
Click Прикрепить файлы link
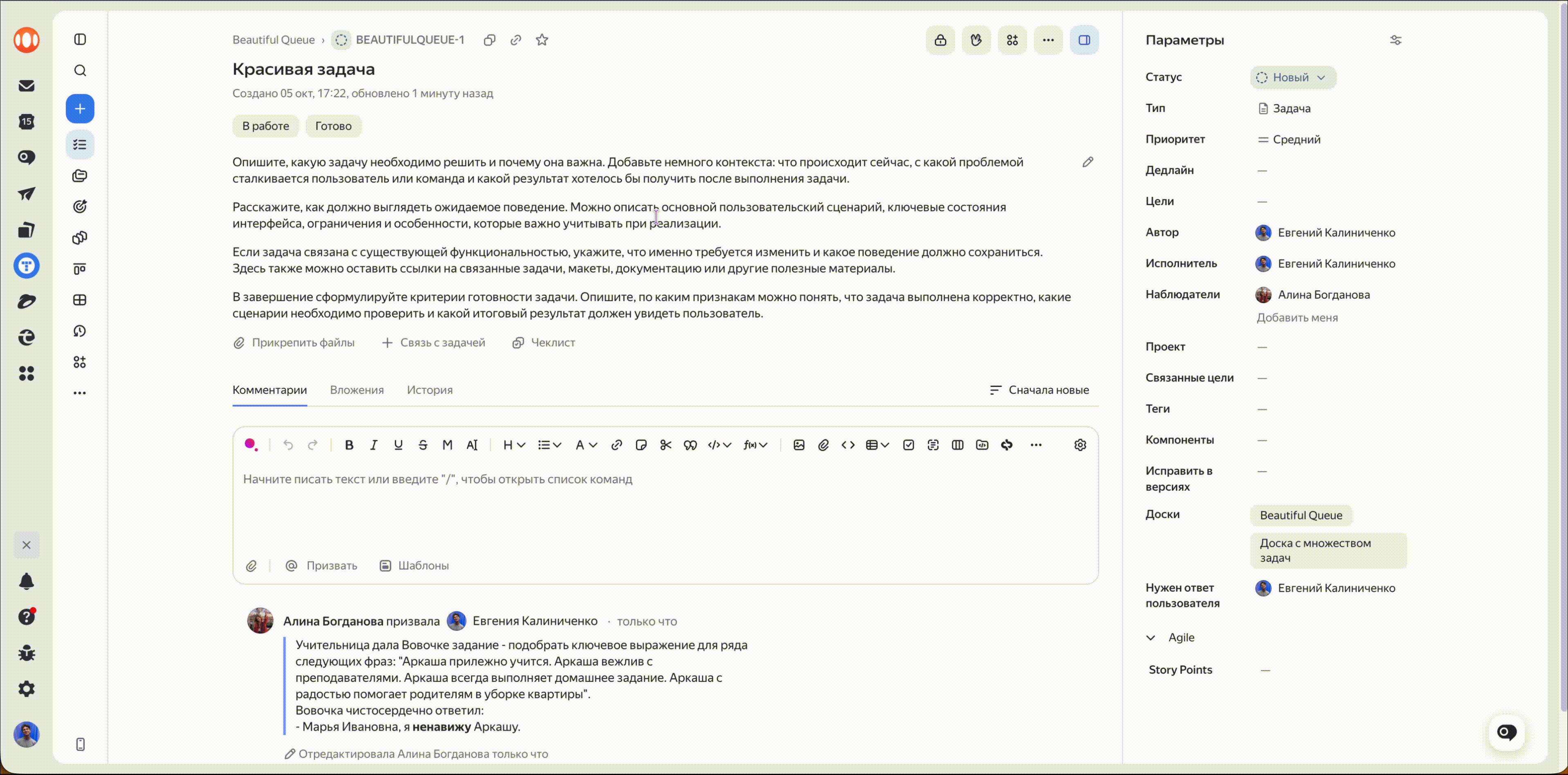tap(294, 343)
